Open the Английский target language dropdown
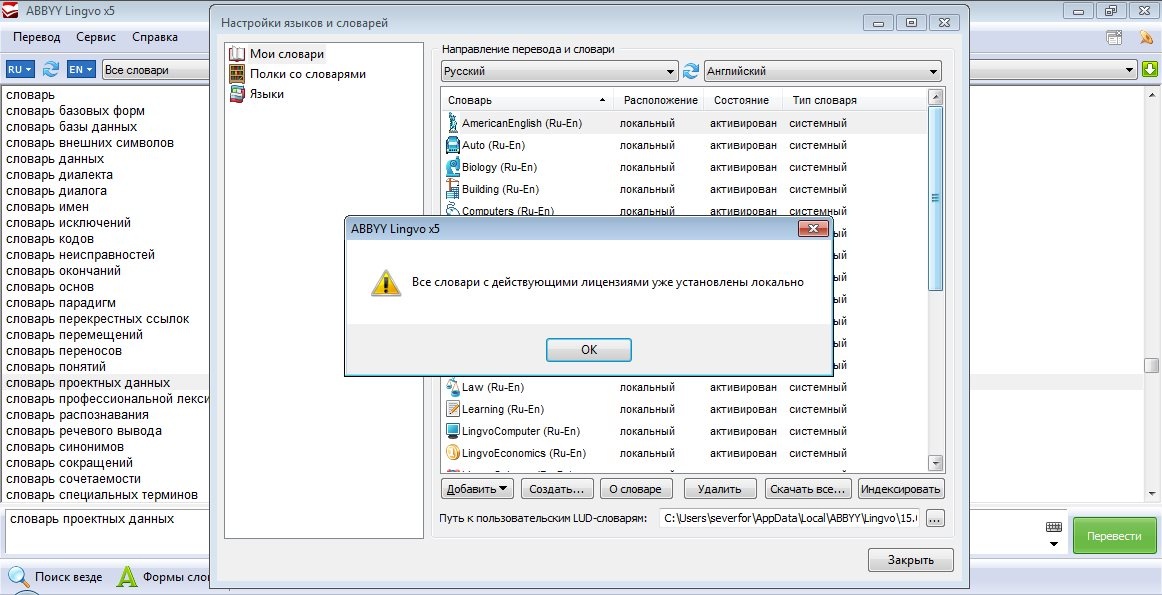This screenshot has height=595, width=1162. (822, 72)
